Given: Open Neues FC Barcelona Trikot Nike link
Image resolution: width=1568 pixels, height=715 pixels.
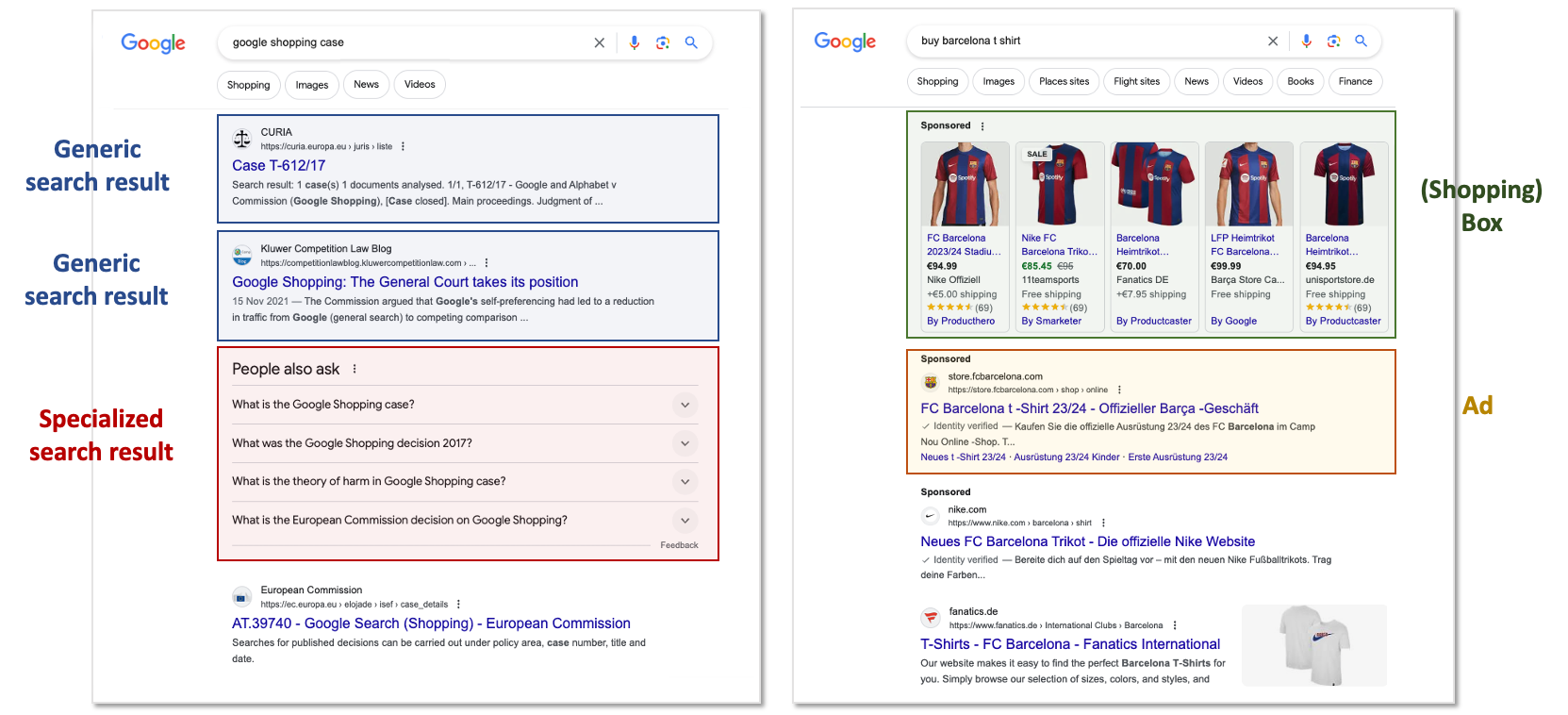Looking at the screenshot, I should (x=1087, y=541).
